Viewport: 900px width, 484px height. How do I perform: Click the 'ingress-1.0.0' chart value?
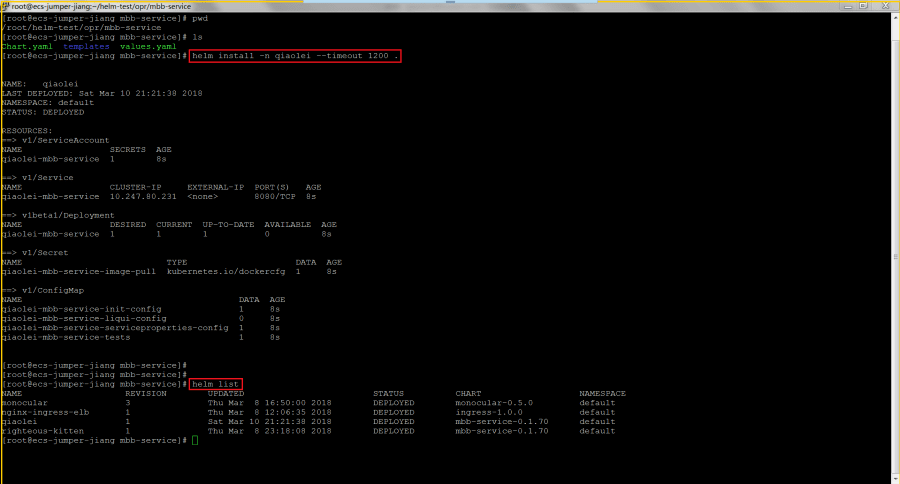489,412
